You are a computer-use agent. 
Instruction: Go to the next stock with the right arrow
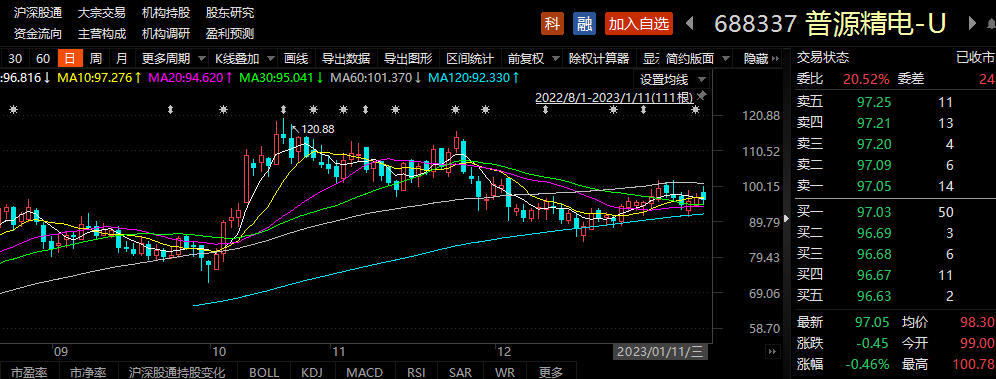pyautogui.click(x=972, y=23)
